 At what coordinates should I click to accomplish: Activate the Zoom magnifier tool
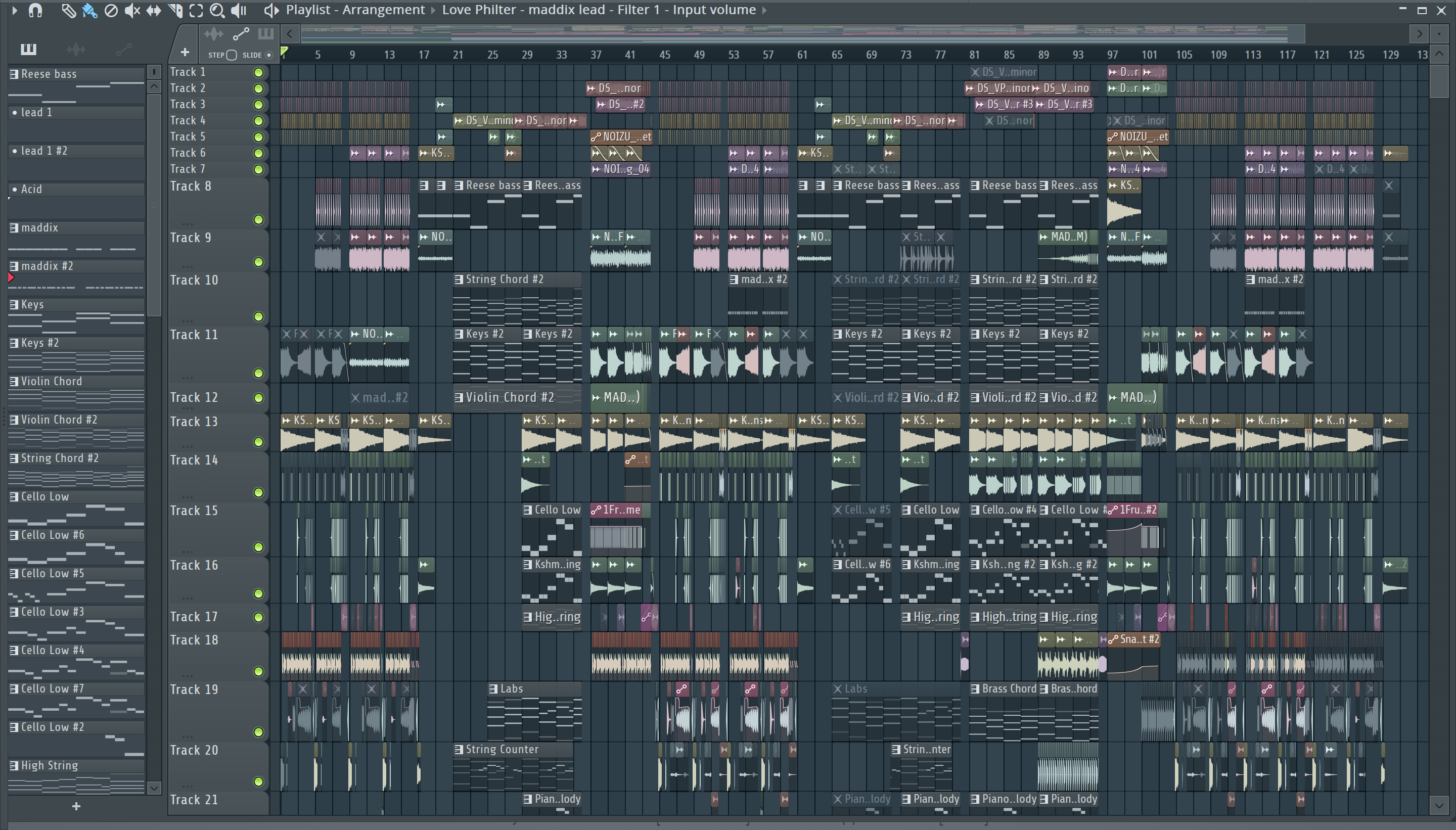pyautogui.click(x=217, y=10)
